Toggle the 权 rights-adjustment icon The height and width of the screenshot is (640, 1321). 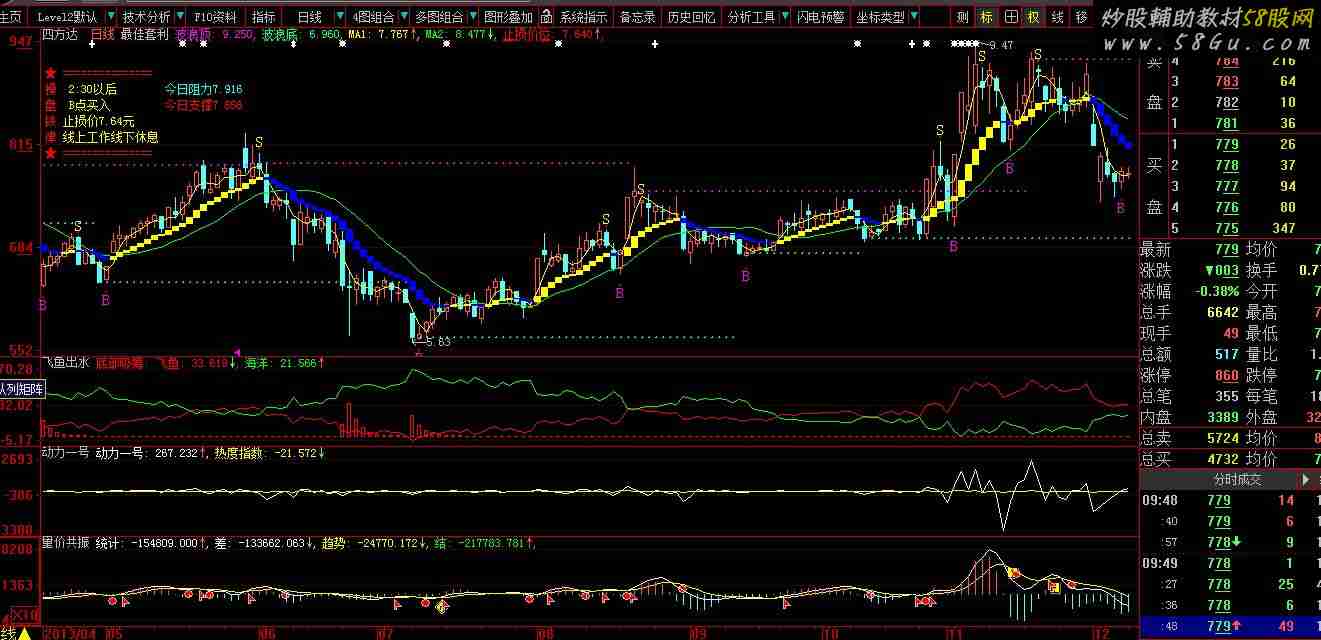pos(1034,17)
